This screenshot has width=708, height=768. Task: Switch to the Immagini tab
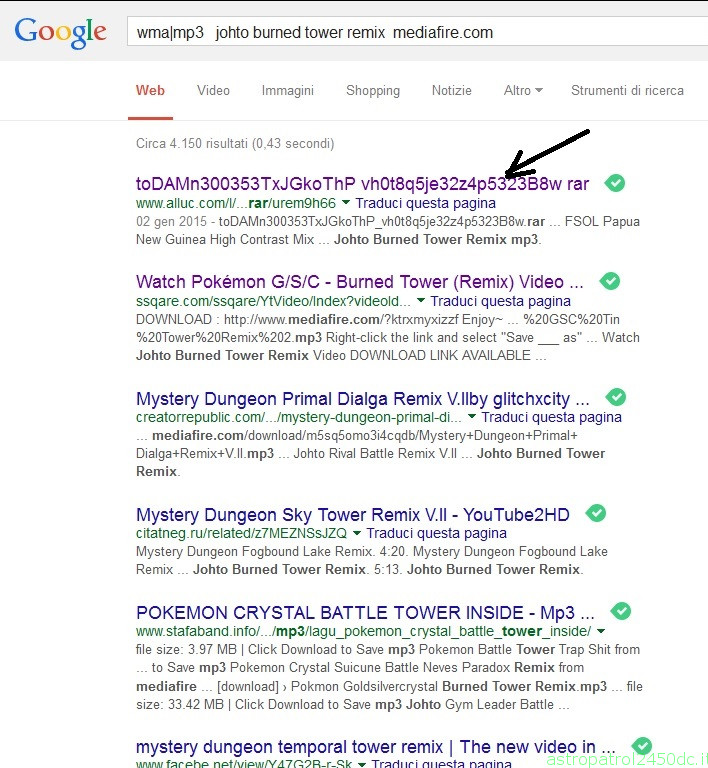click(288, 91)
